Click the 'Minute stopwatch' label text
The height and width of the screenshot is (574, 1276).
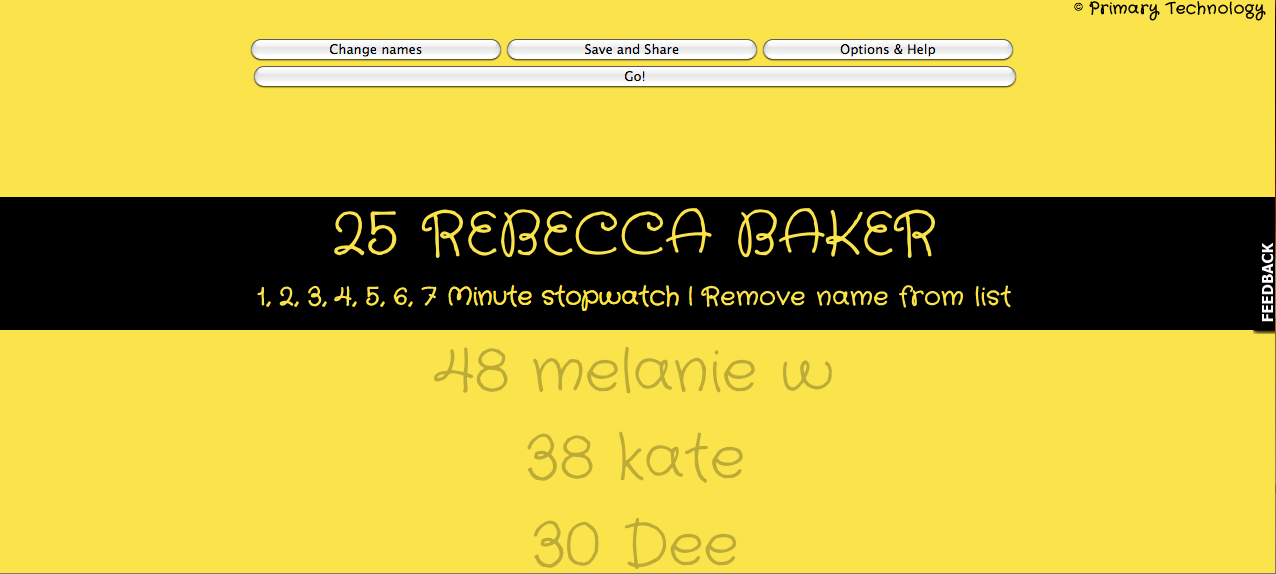point(563,298)
